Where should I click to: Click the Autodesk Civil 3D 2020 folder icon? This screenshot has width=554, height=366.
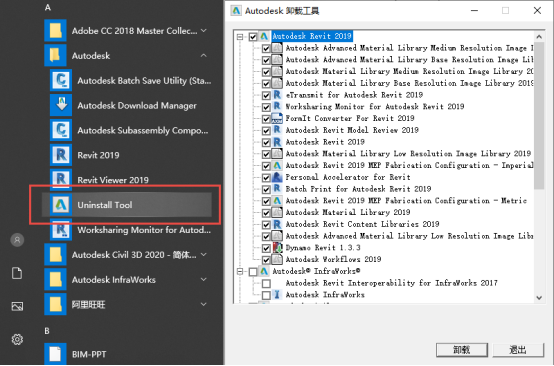55,254
